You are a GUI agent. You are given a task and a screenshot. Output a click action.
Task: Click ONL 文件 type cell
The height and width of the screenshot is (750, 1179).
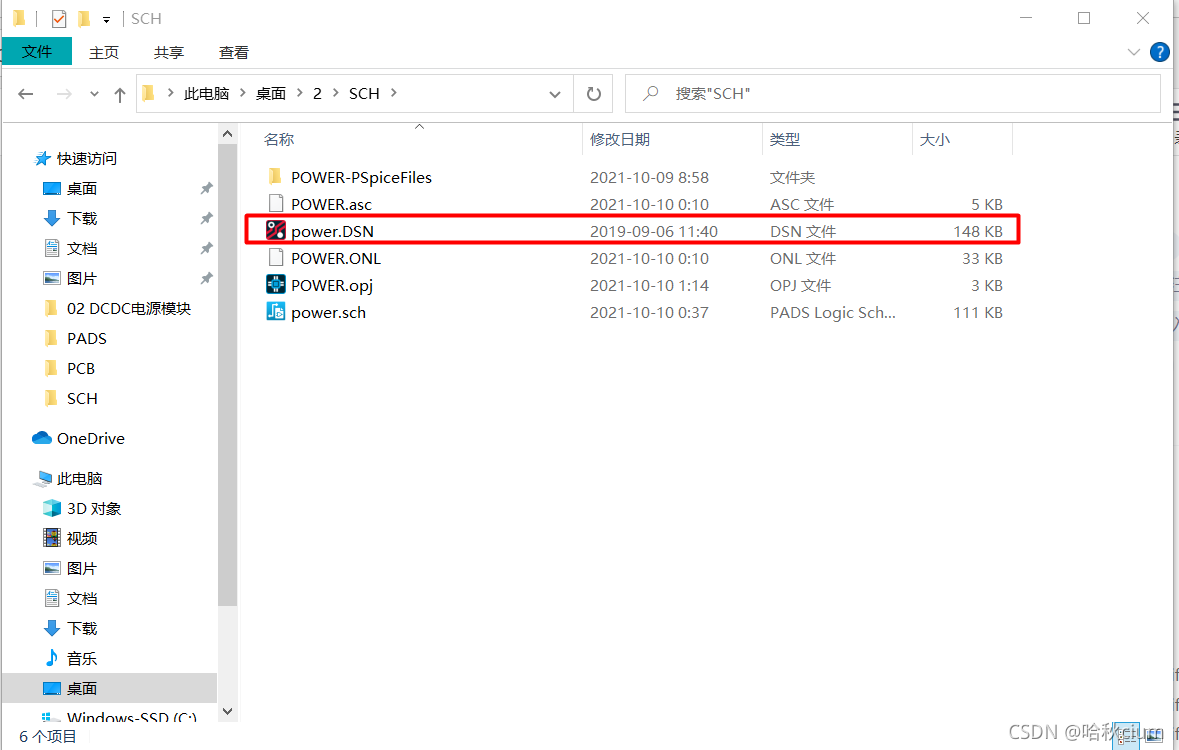802,258
